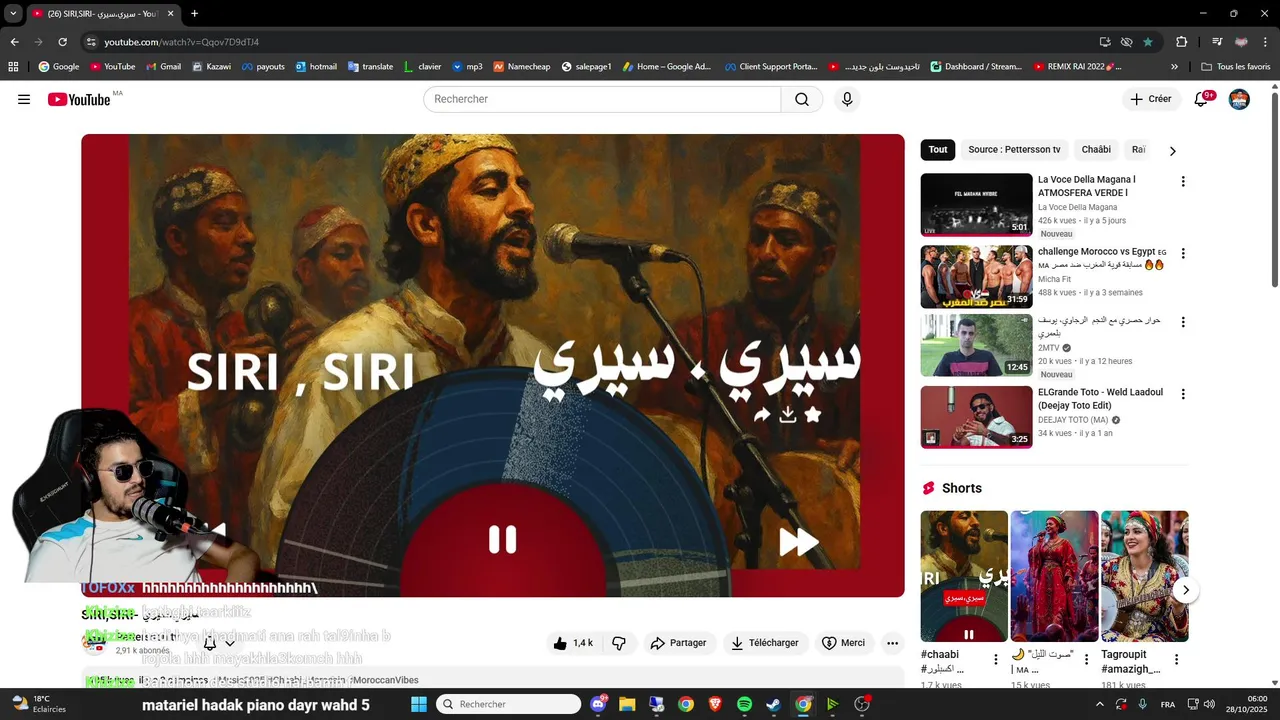This screenshot has height=720, width=1280.
Task: Open options for La Voce Della Magana video
Action: (x=1183, y=182)
